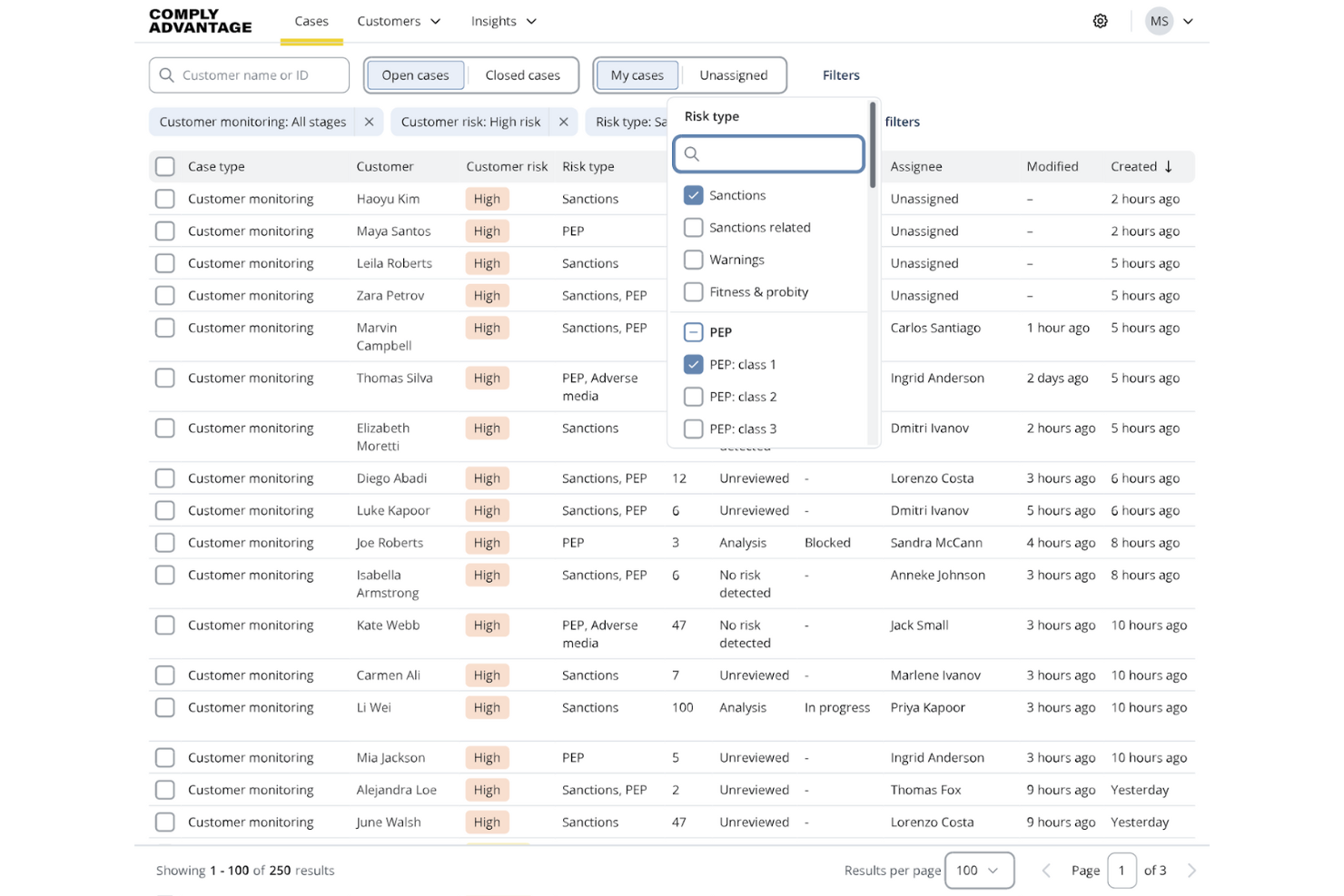The height and width of the screenshot is (896, 1344).
Task: Click assignee Sandra McCann
Action: click(936, 543)
